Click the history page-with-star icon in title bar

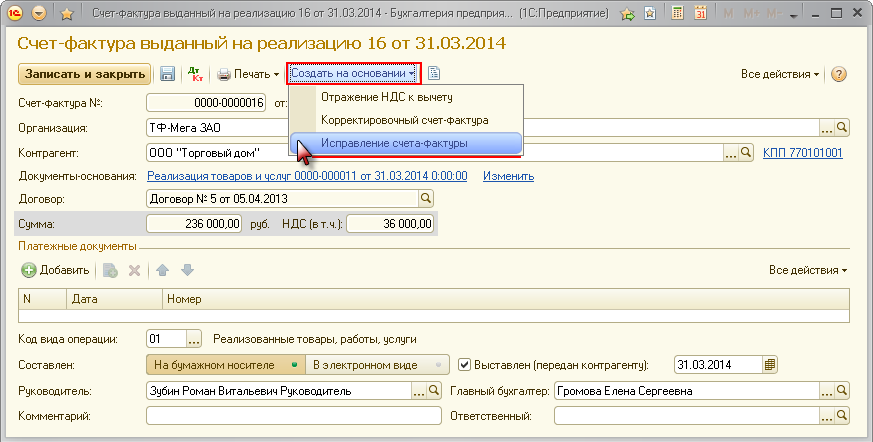tap(650, 14)
